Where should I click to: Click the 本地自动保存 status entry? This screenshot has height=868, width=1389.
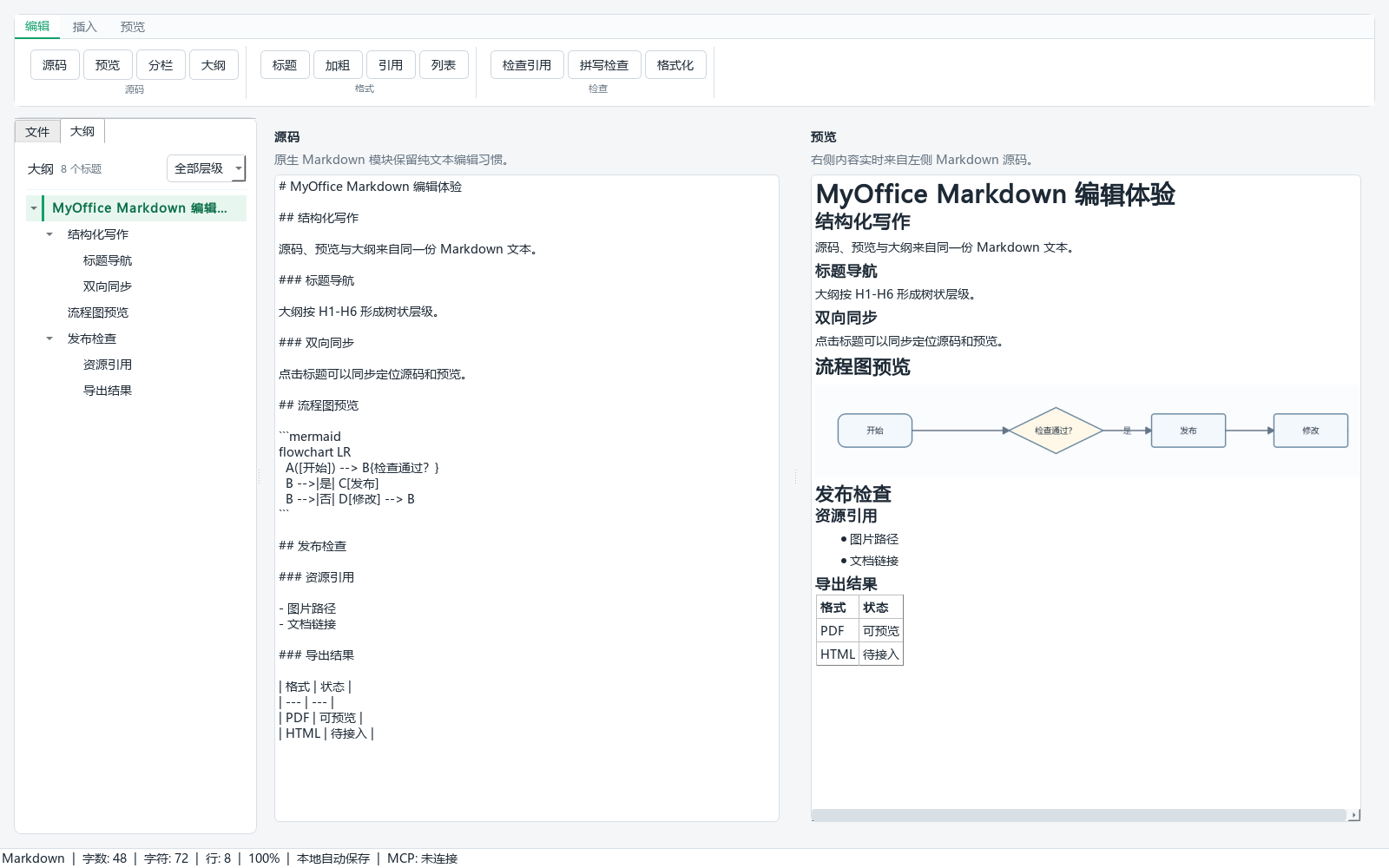pyautogui.click(x=333, y=858)
